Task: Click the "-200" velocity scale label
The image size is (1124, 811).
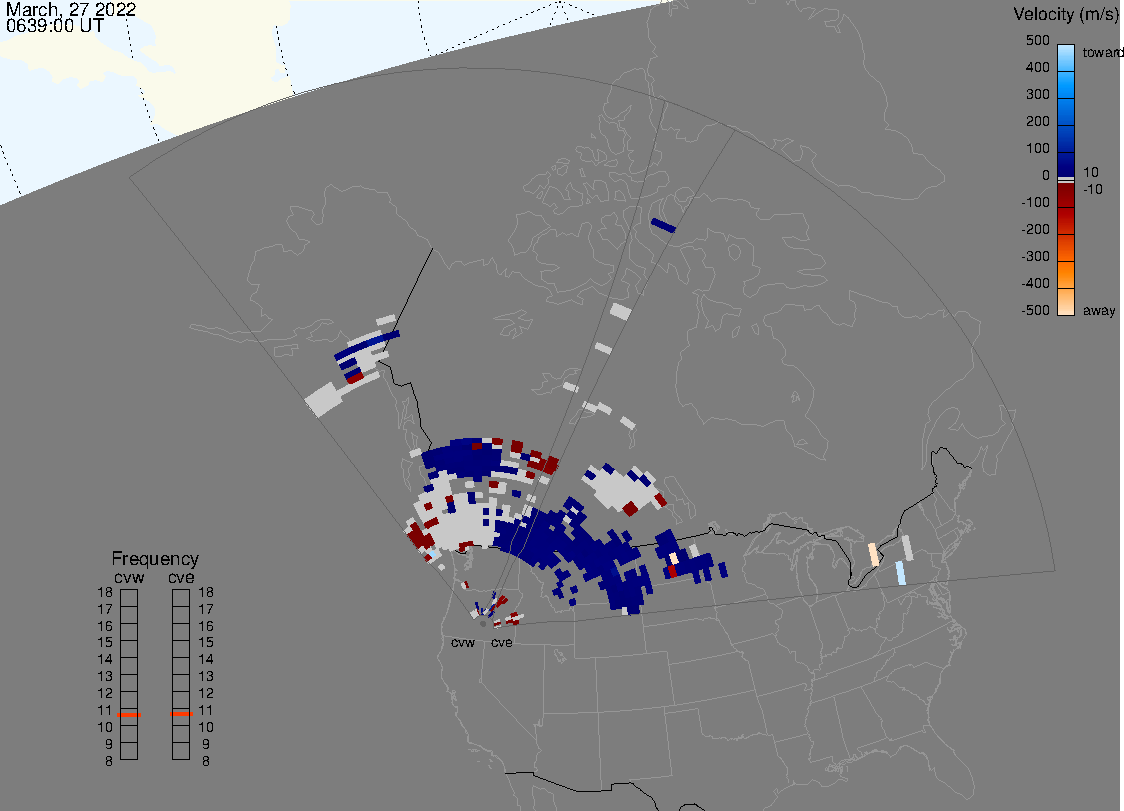Action: coord(1035,229)
